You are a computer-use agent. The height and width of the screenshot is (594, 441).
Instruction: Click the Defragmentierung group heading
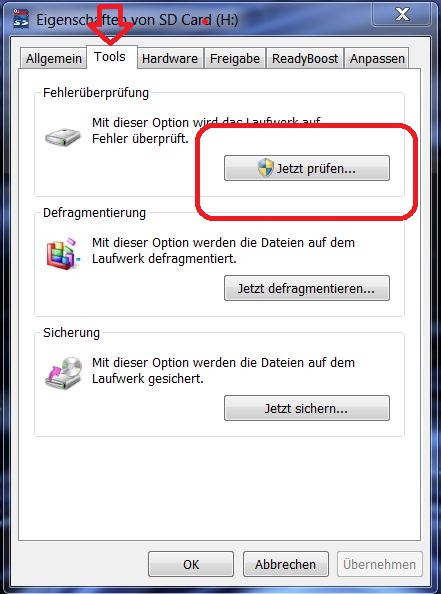(x=94, y=213)
